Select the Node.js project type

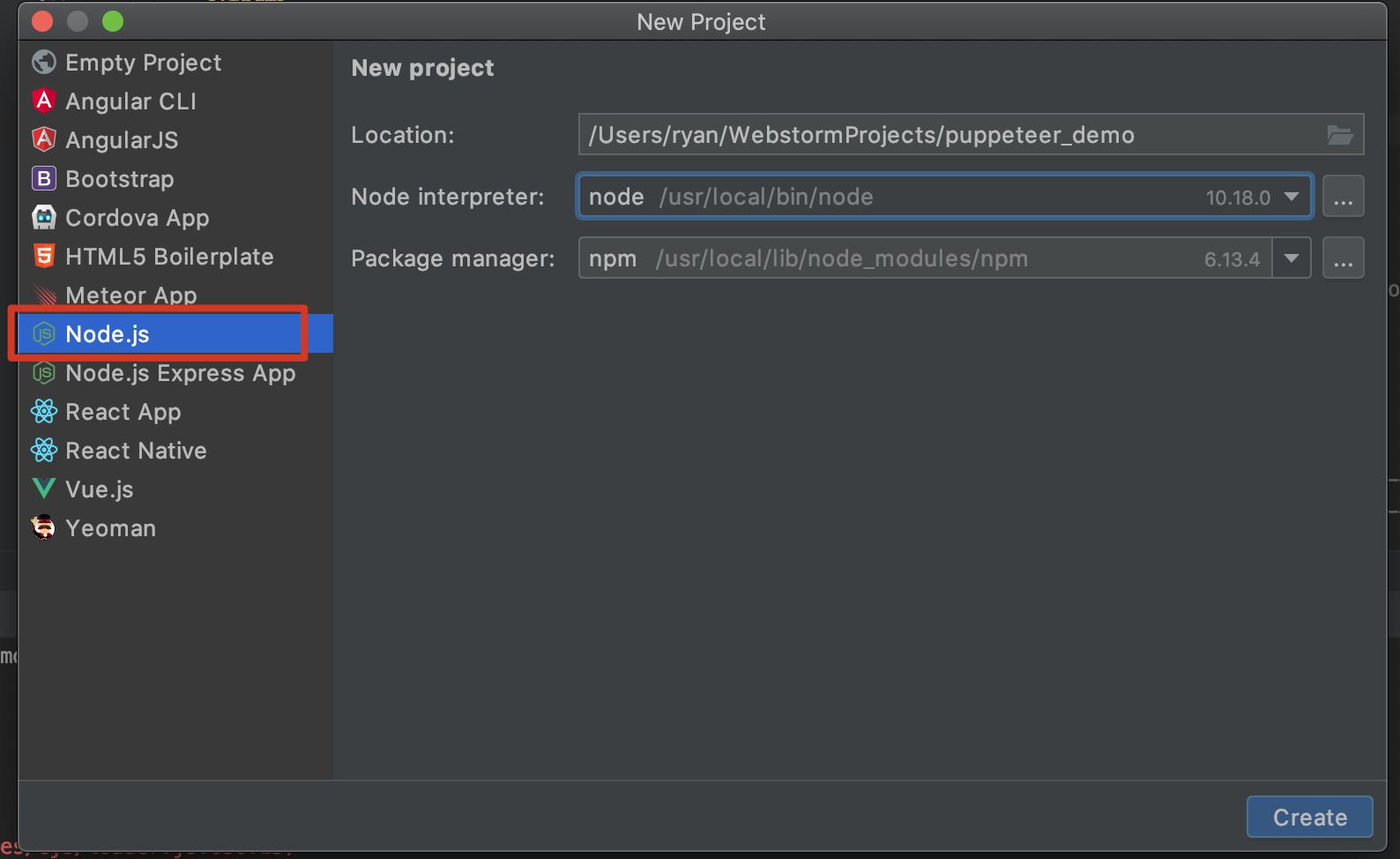point(175,334)
